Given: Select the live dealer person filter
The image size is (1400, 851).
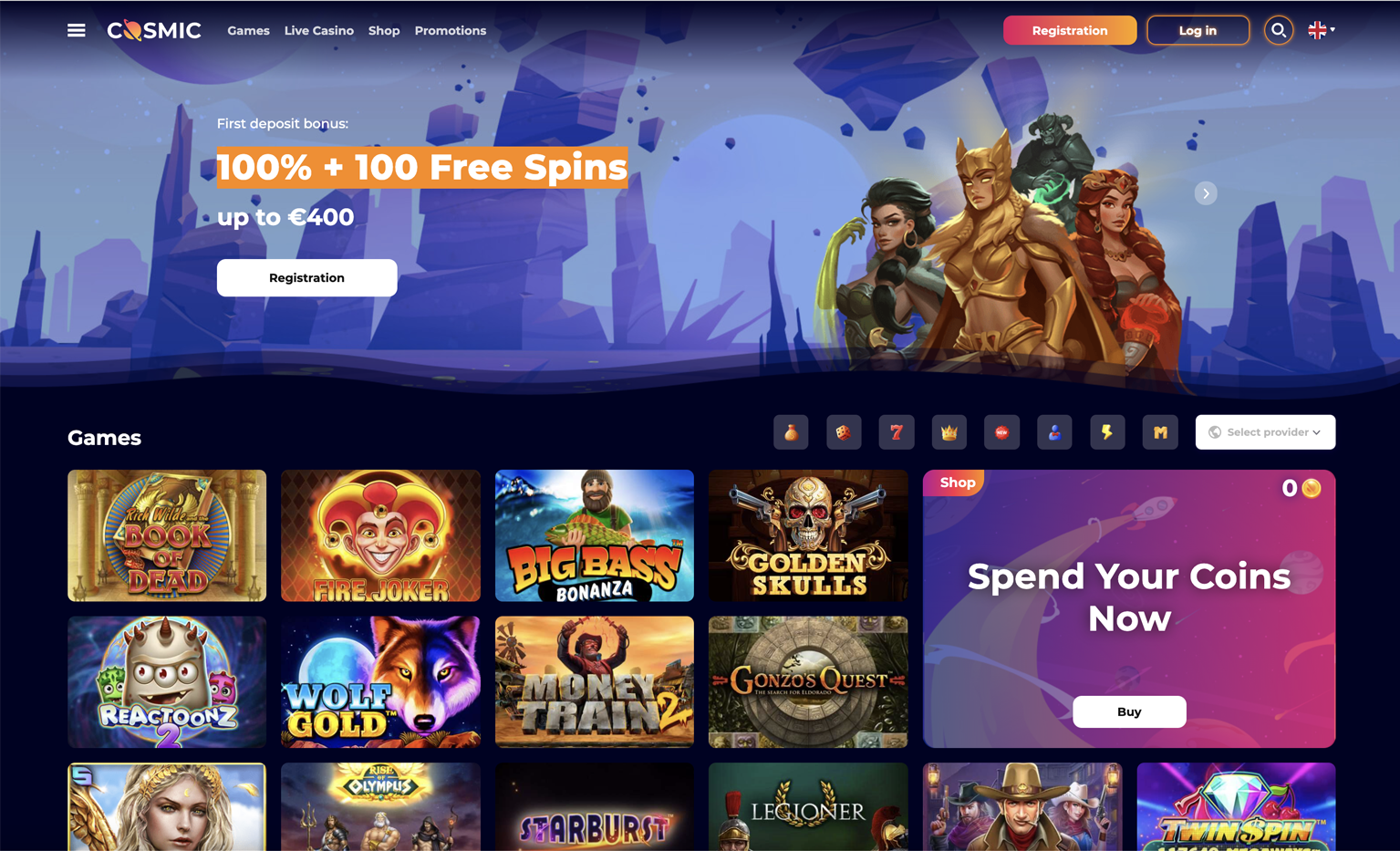Looking at the screenshot, I should click(1054, 432).
